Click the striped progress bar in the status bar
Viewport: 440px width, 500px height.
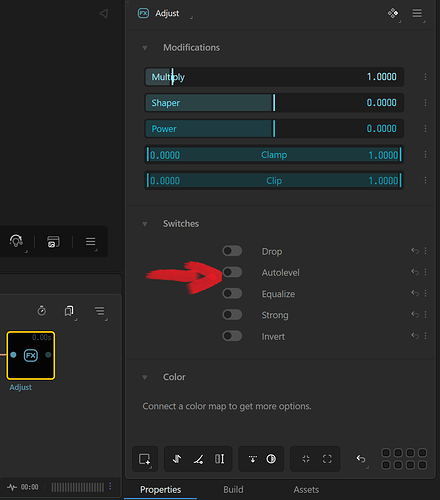[x=78, y=487]
